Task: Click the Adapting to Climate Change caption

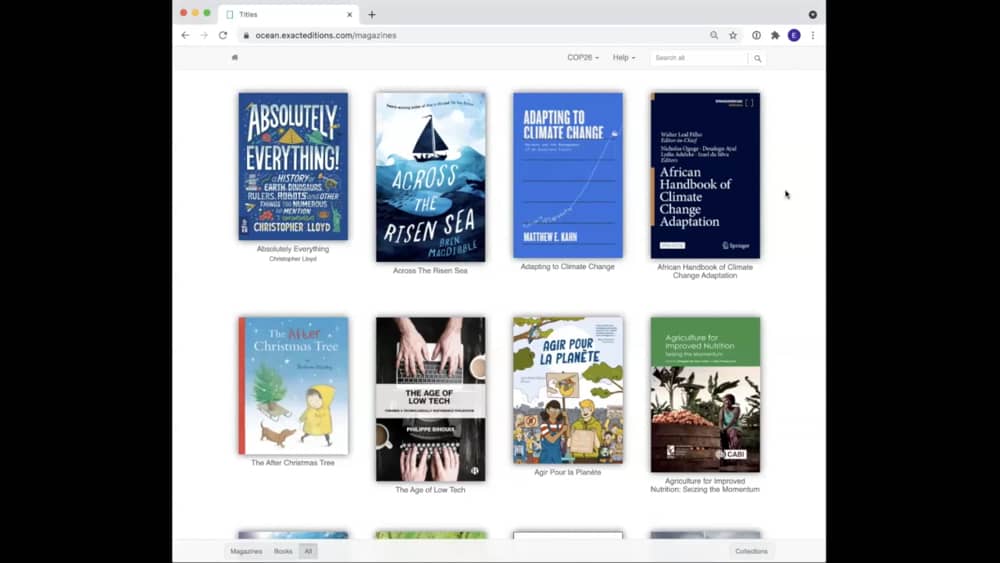Action: coord(568,267)
